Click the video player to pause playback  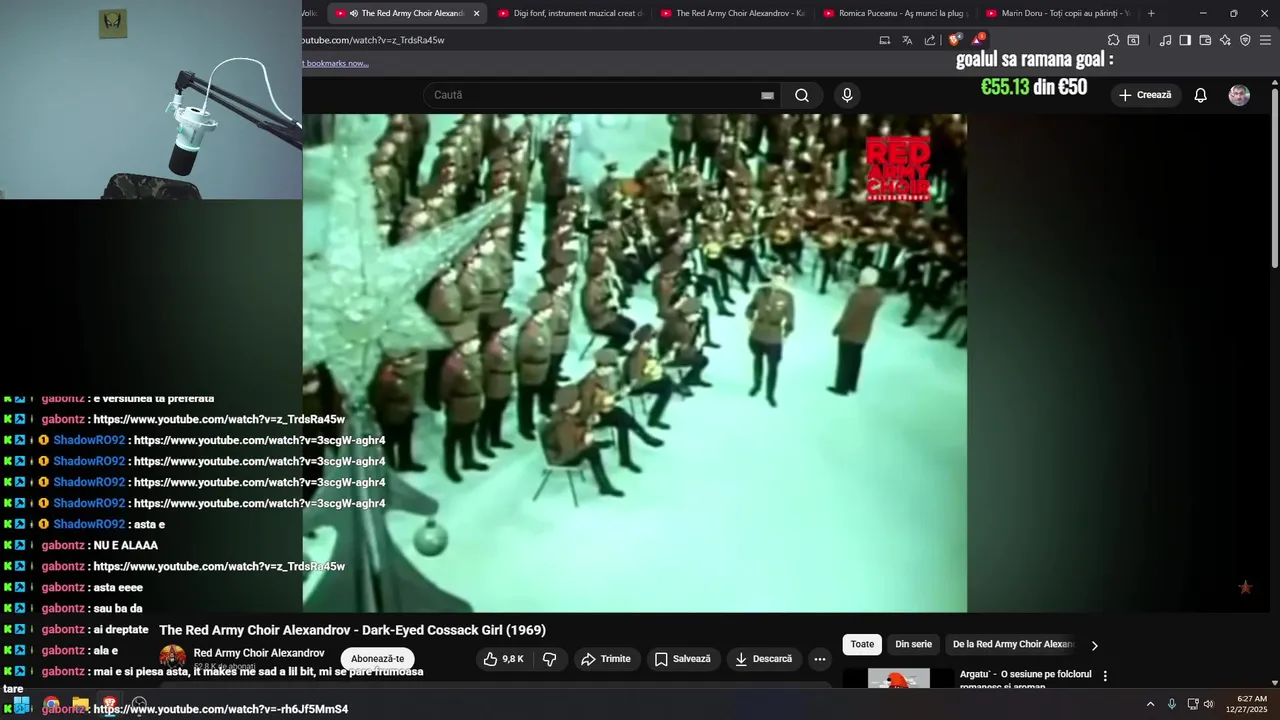point(634,362)
